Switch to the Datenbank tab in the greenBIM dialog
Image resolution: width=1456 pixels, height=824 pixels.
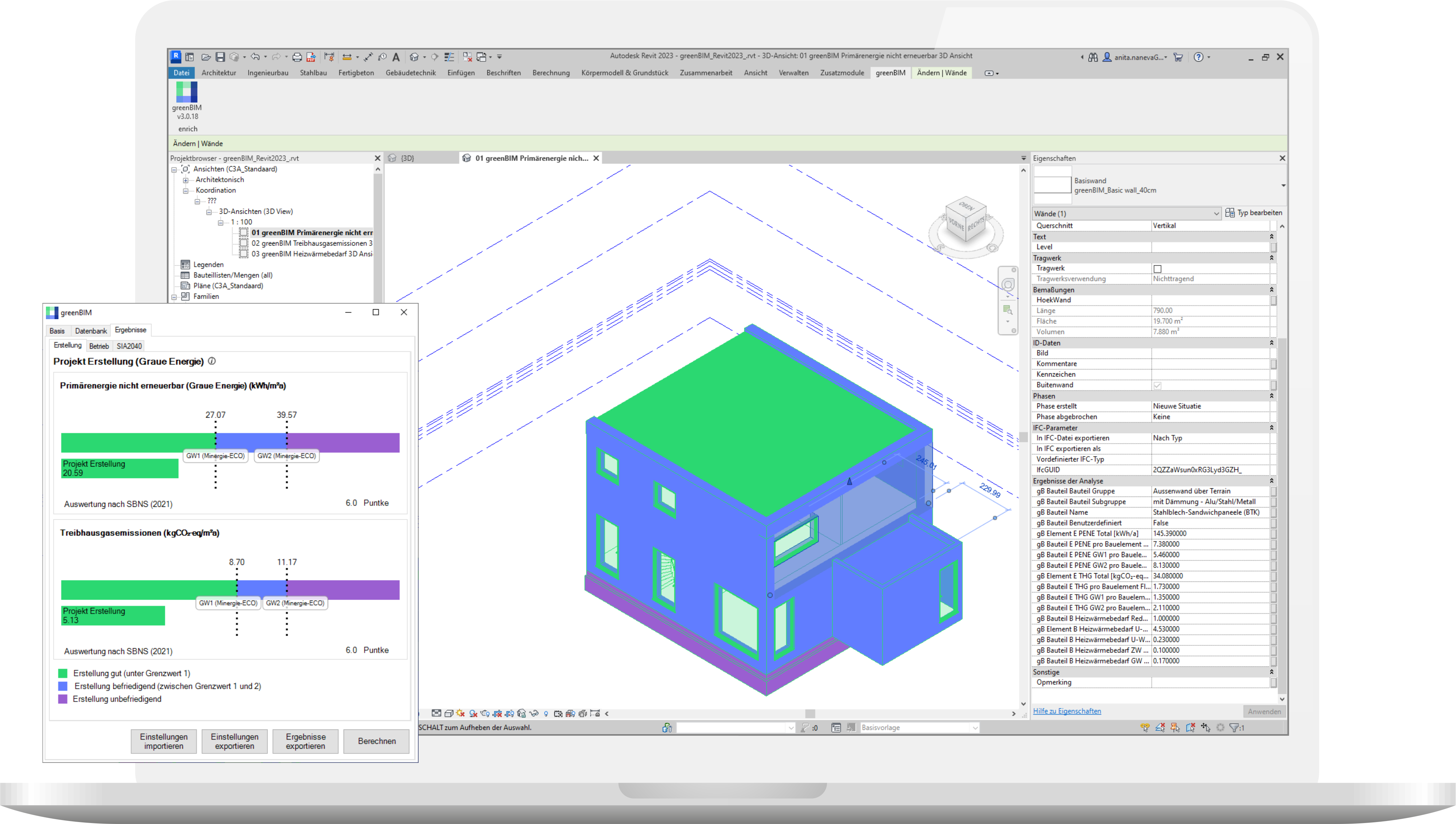point(91,331)
